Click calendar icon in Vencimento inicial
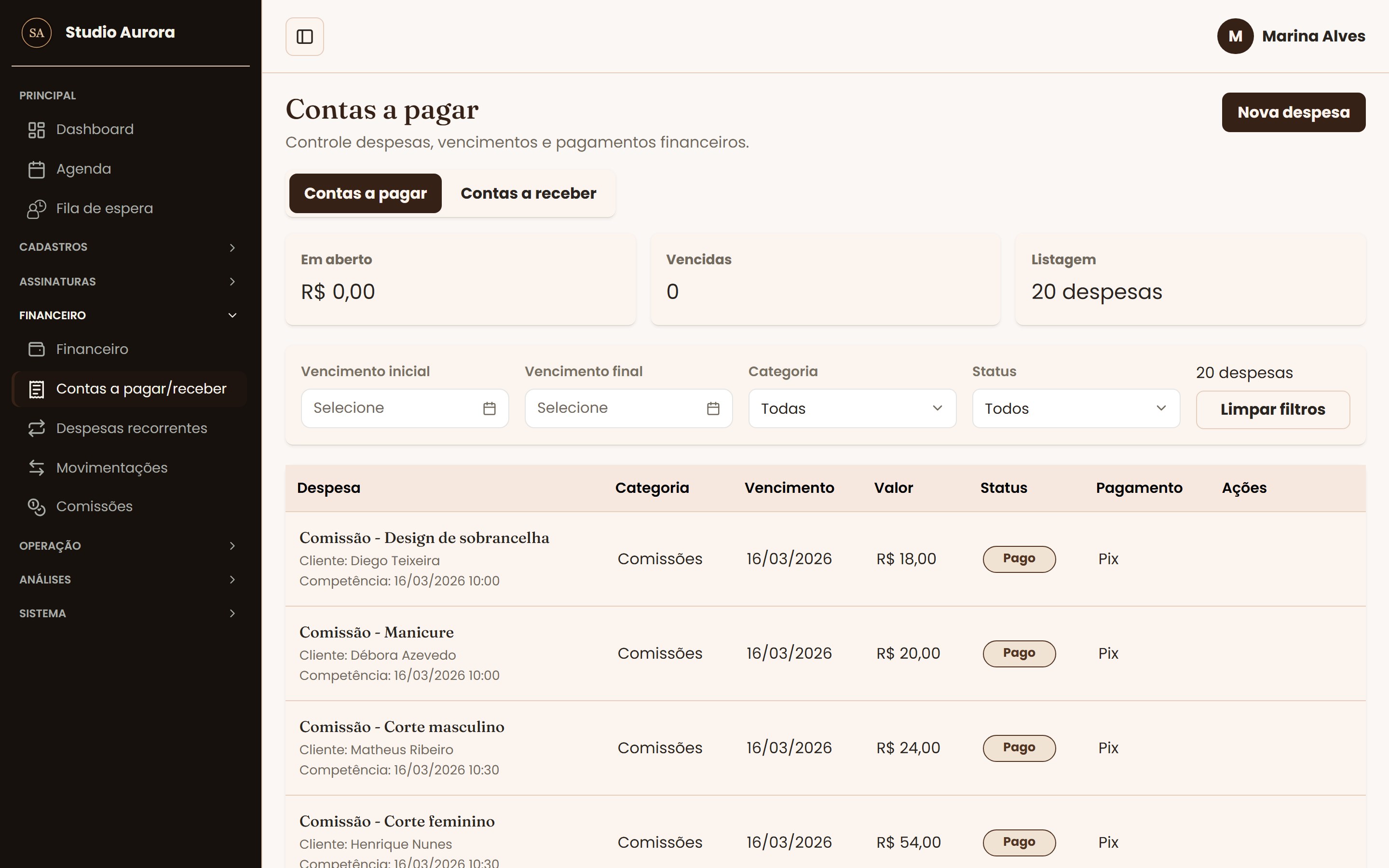1389x868 pixels. pos(489,408)
